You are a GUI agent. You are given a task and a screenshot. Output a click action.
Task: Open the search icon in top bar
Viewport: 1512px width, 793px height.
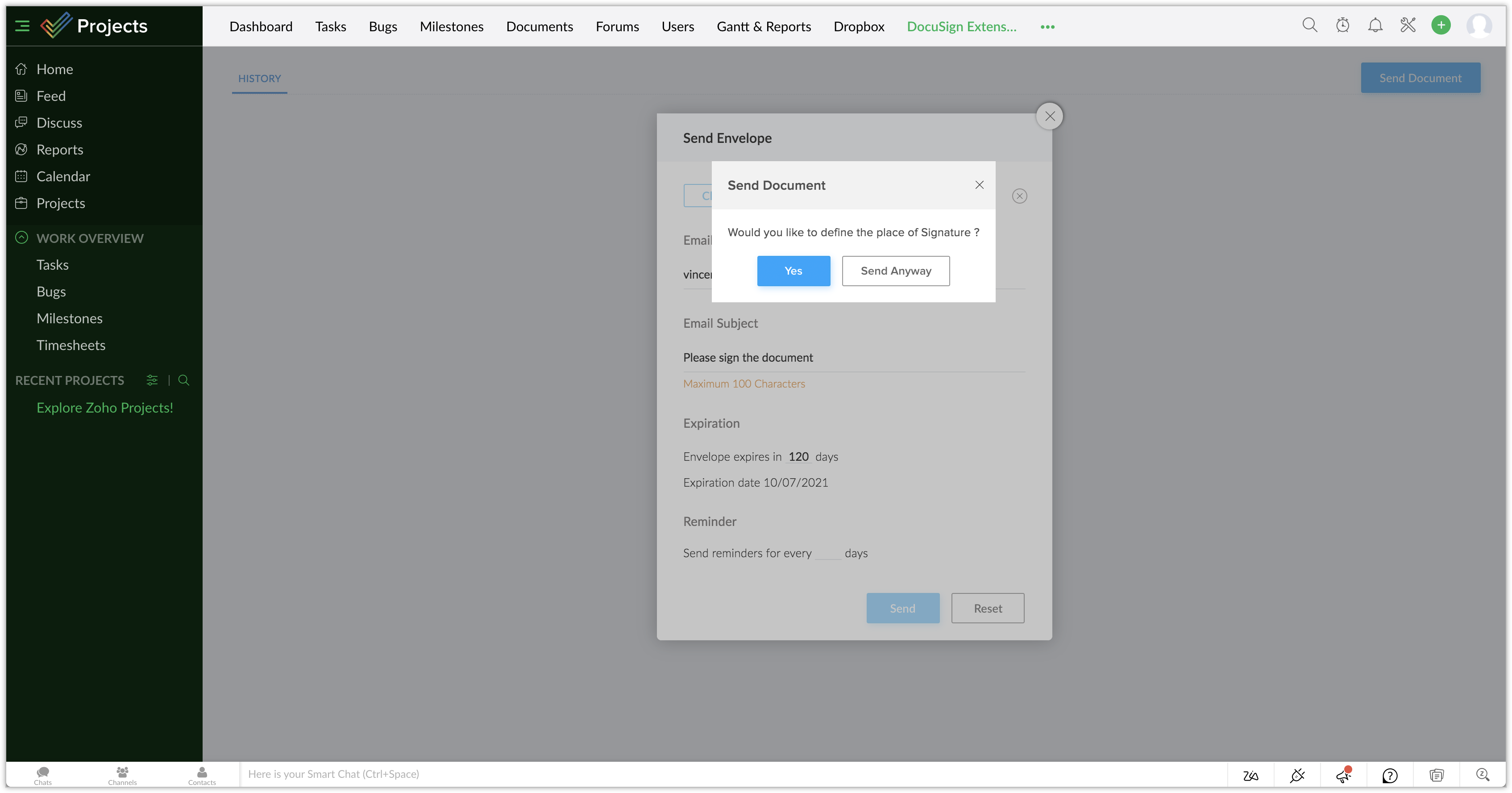click(x=1309, y=25)
